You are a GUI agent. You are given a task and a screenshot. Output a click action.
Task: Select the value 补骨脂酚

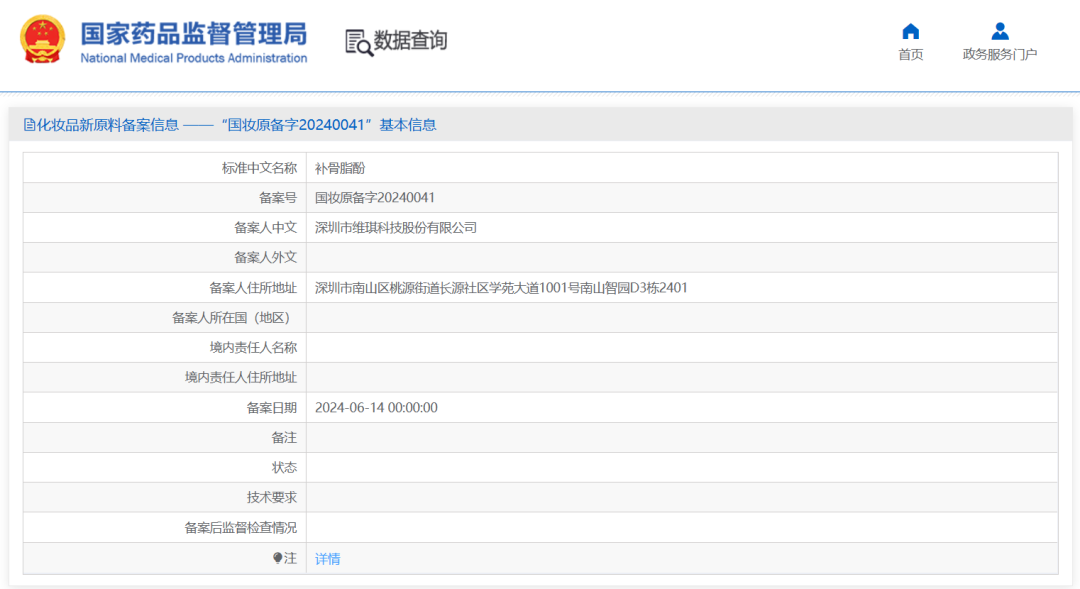click(340, 168)
